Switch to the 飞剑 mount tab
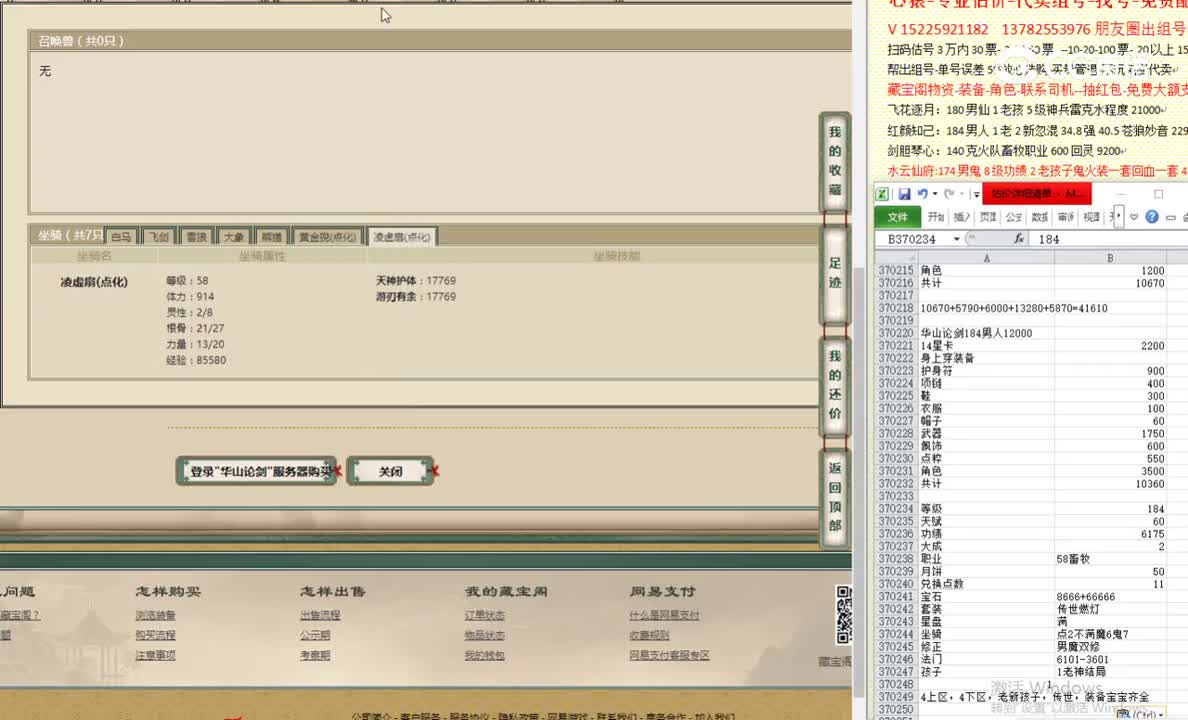1188x720 pixels. (x=159, y=237)
